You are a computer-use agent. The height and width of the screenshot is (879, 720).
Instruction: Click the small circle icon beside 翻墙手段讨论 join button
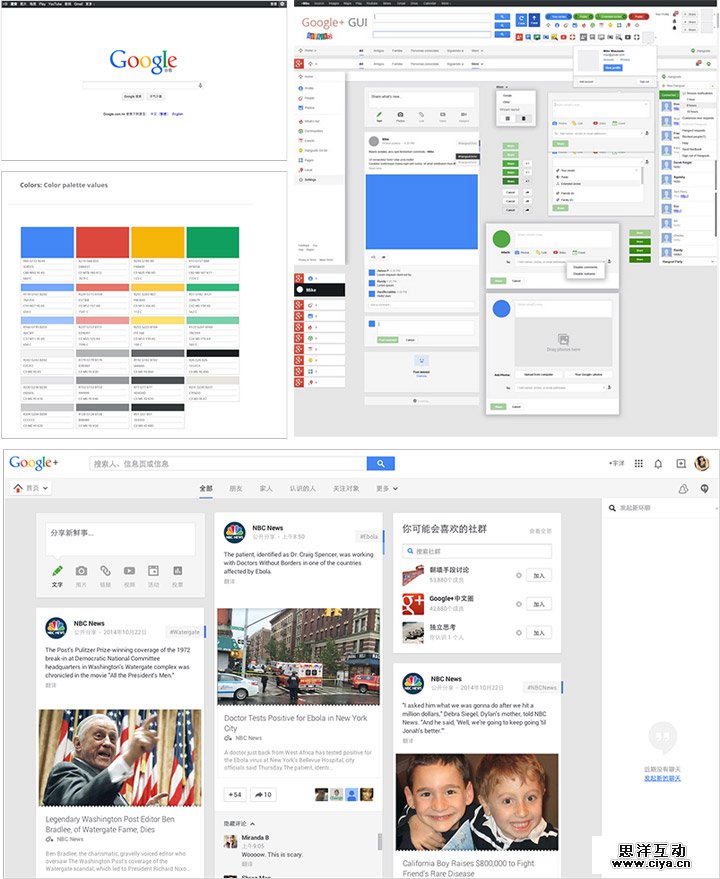click(x=519, y=575)
